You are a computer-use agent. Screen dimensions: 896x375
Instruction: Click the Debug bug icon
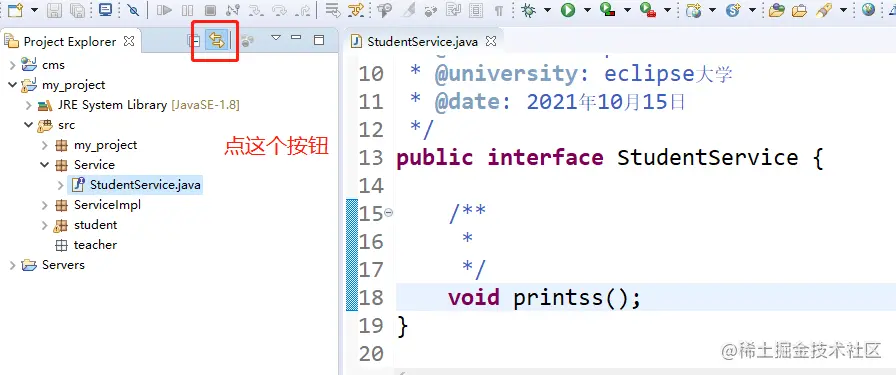pos(529,10)
